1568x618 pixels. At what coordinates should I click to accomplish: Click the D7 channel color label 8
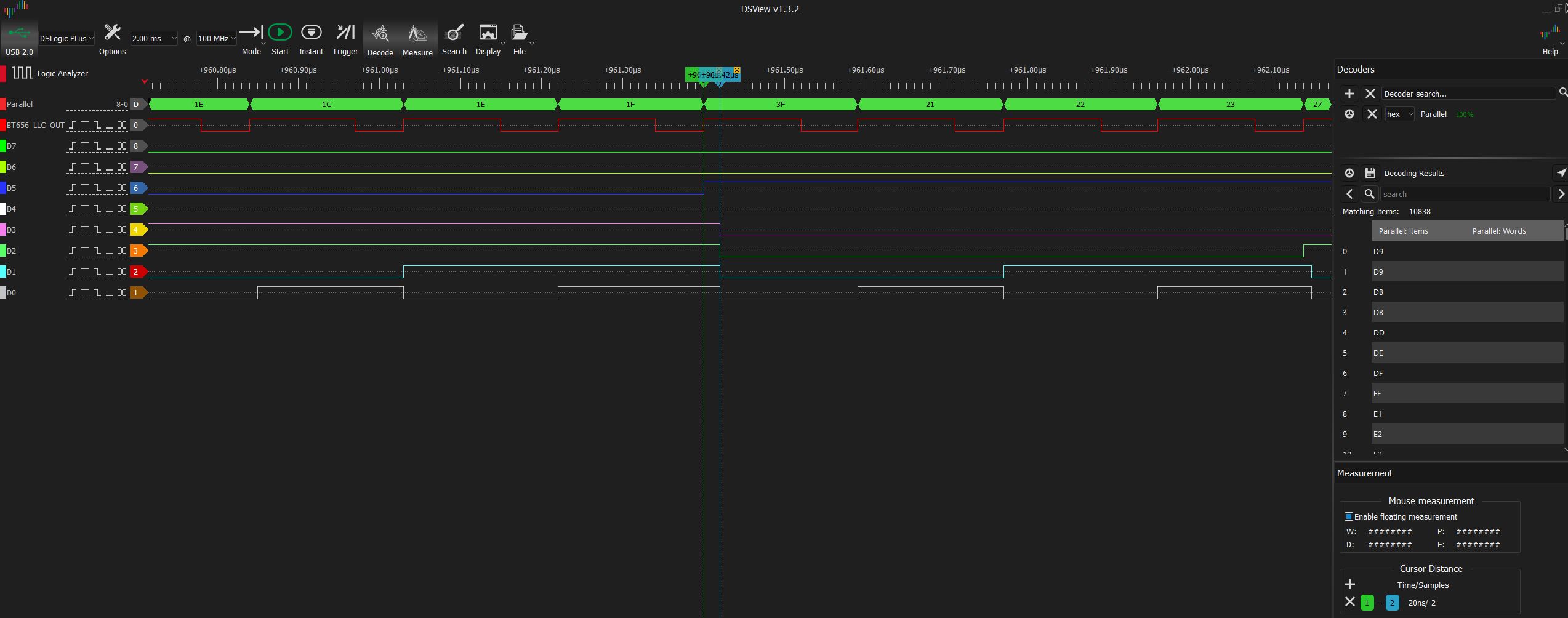(138, 146)
